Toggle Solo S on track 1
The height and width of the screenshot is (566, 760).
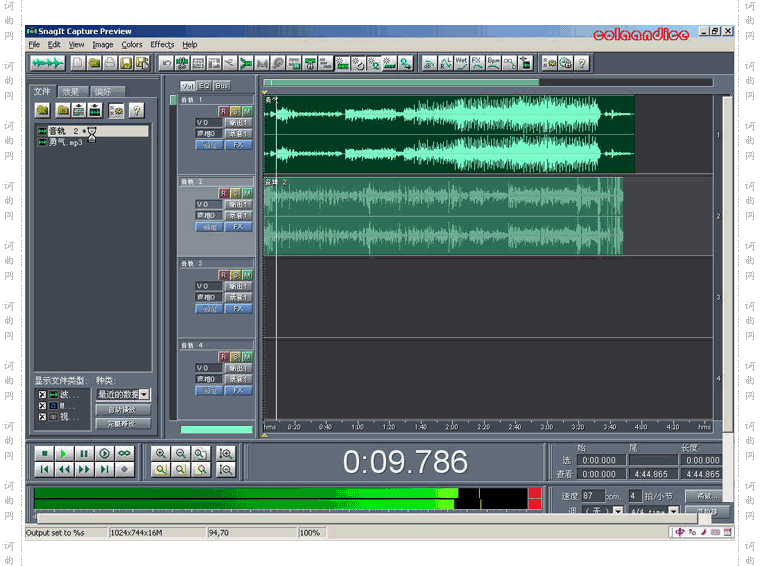(235, 111)
